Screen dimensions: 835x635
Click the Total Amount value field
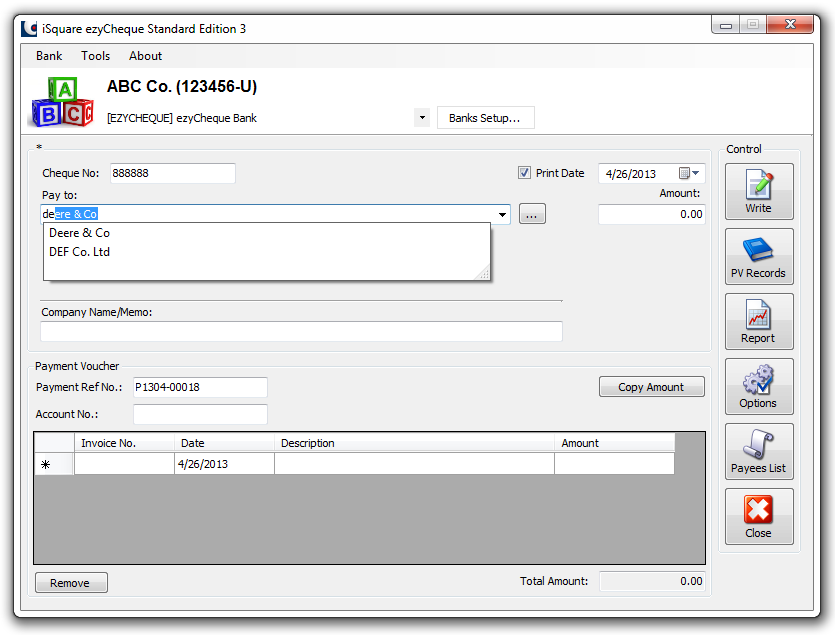[x=652, y=581]
